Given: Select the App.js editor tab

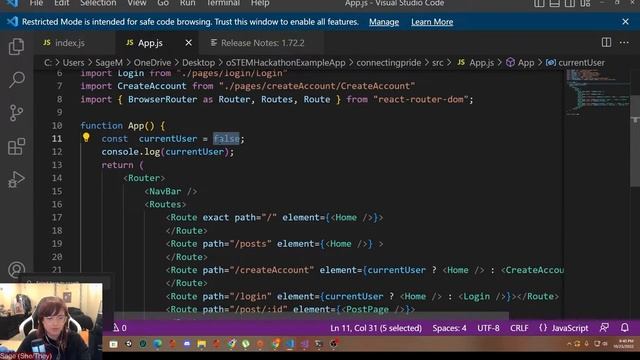Looking at the screenshot, I should (x=150, y=42).
